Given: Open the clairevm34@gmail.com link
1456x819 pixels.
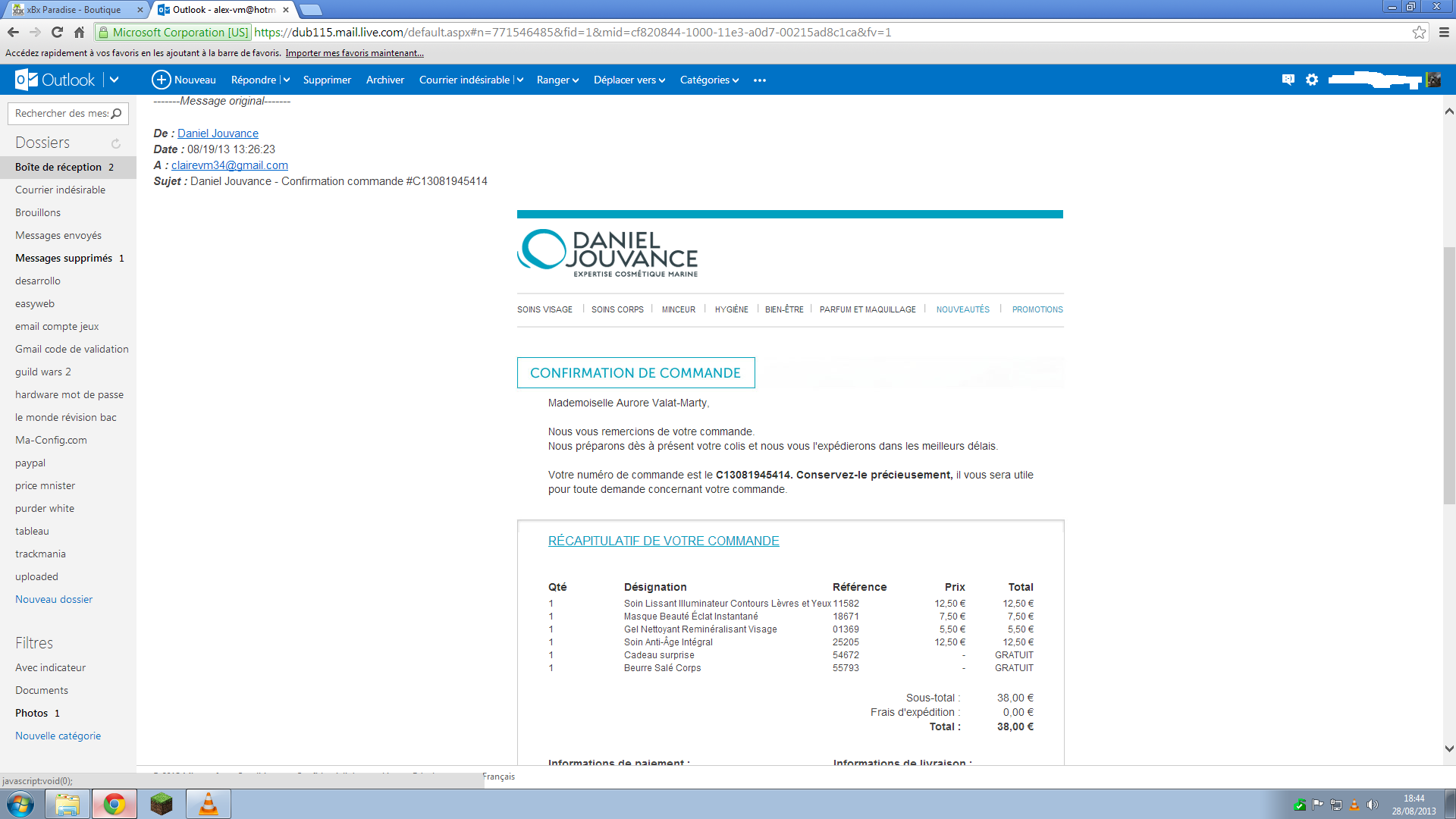Looking at the screenshot, I should (x=229, y=165).
